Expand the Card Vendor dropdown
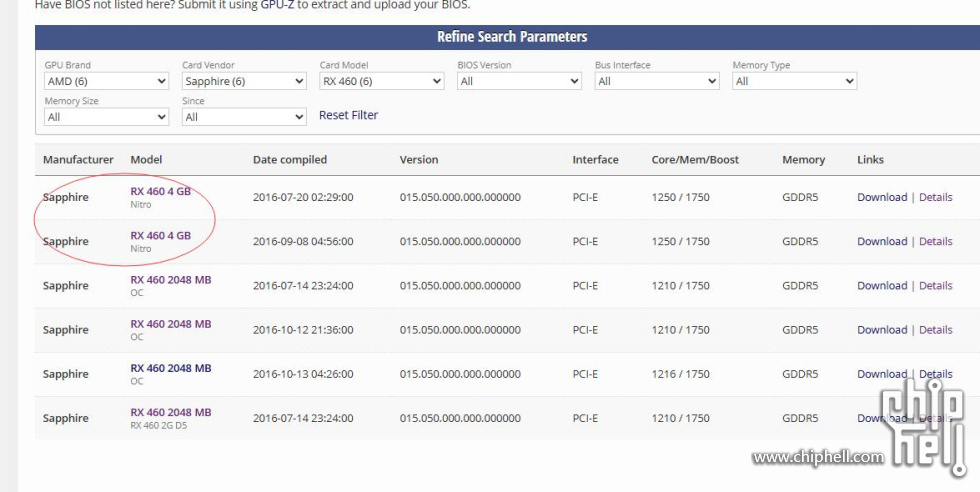The width and height of the screenshot is (980, 492). 243,82
